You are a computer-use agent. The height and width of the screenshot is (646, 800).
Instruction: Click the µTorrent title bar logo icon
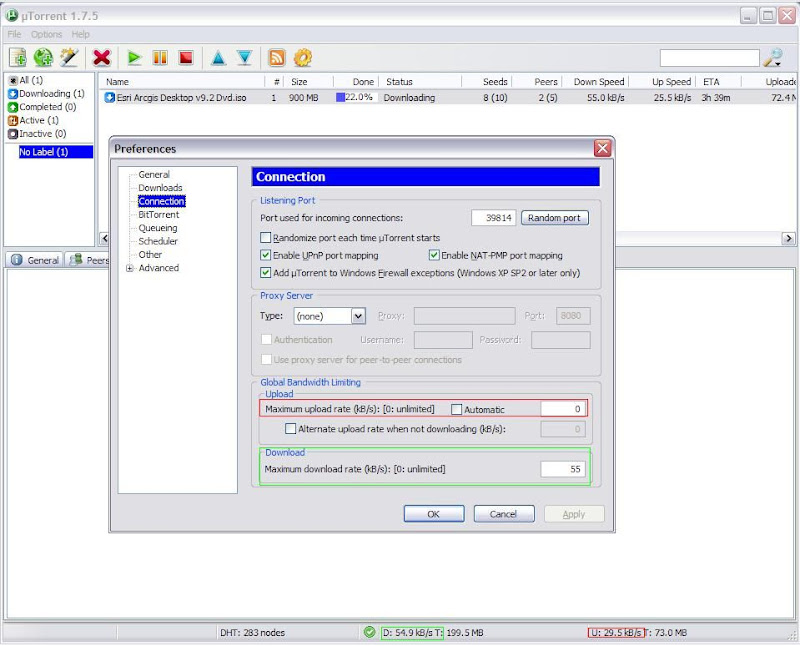[x=11, y=15]
